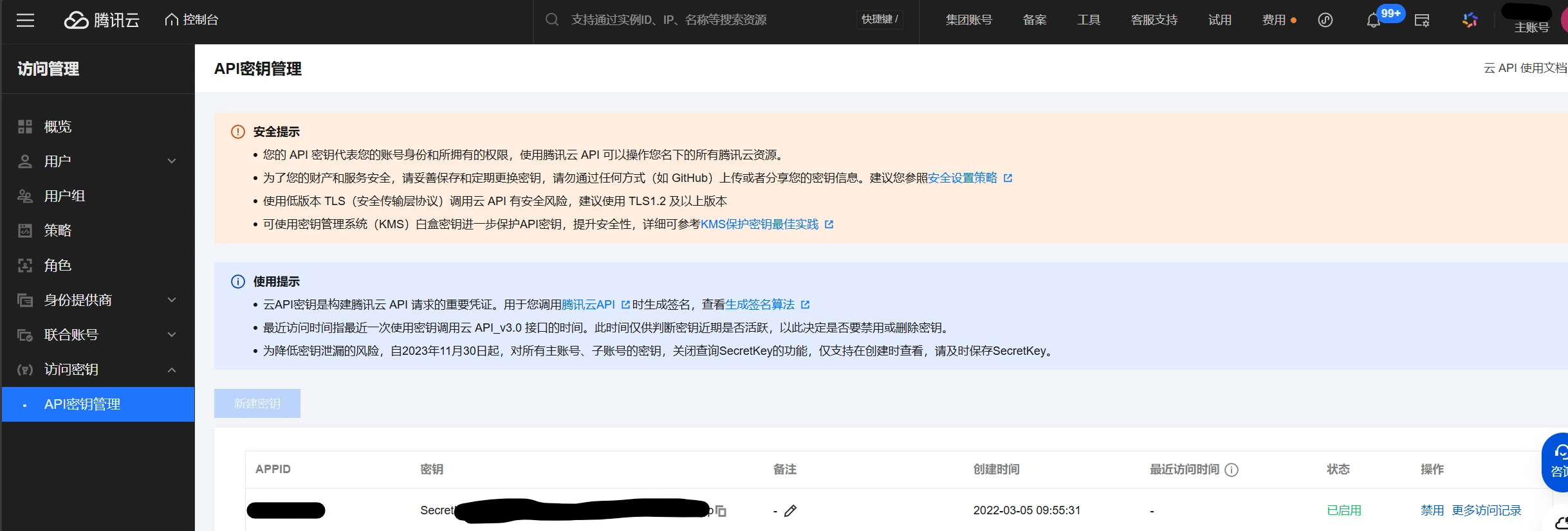Click the 概览 grid icon
Screen dimensions: 1568x531
pos(25,127)
